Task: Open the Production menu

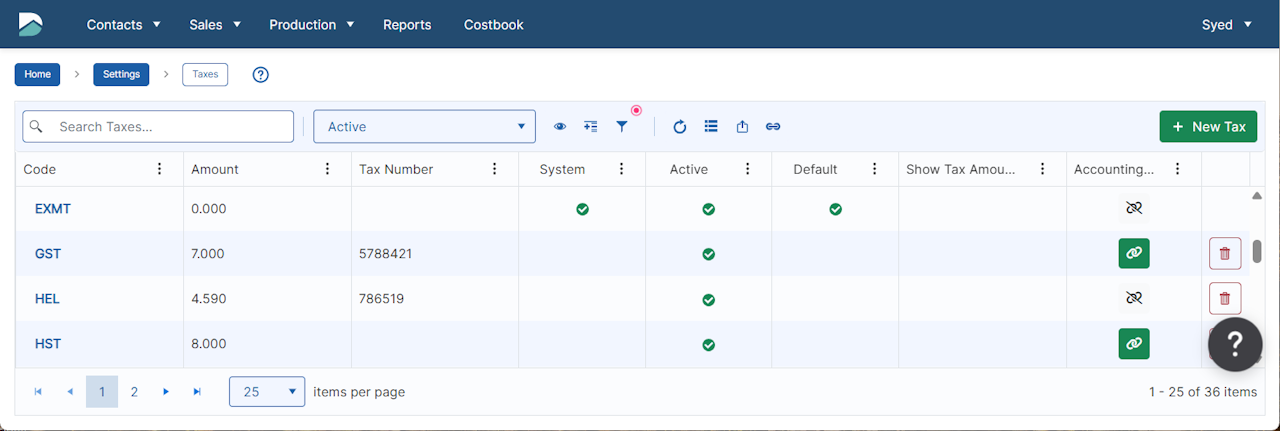Action: click(311, 24)
